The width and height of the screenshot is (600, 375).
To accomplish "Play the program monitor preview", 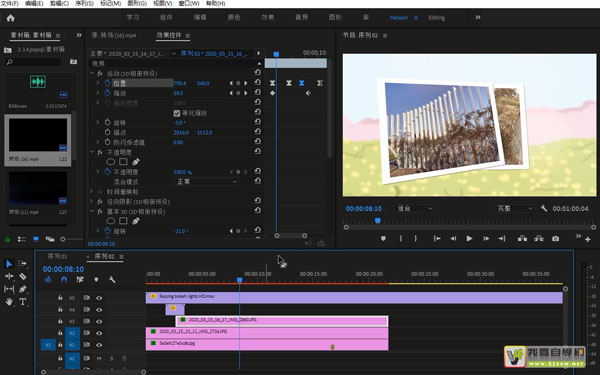I will coord(469,238).
